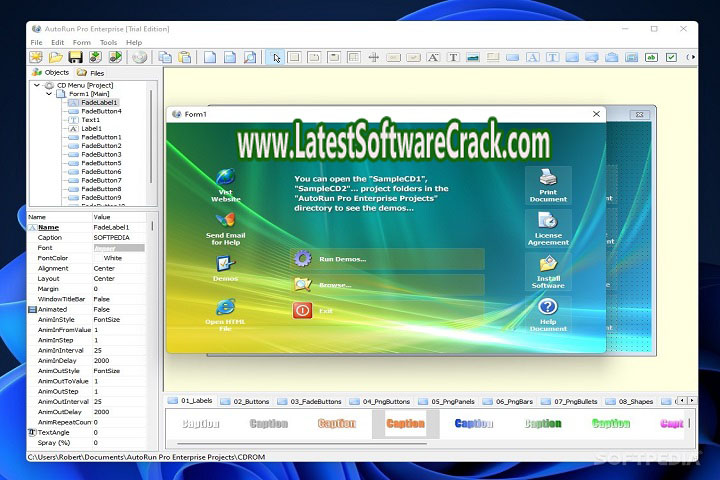The height and width of the screenshot is (480, 720).
Task: Click the Open HTML File icon
Action: click(x=225, y=307)
